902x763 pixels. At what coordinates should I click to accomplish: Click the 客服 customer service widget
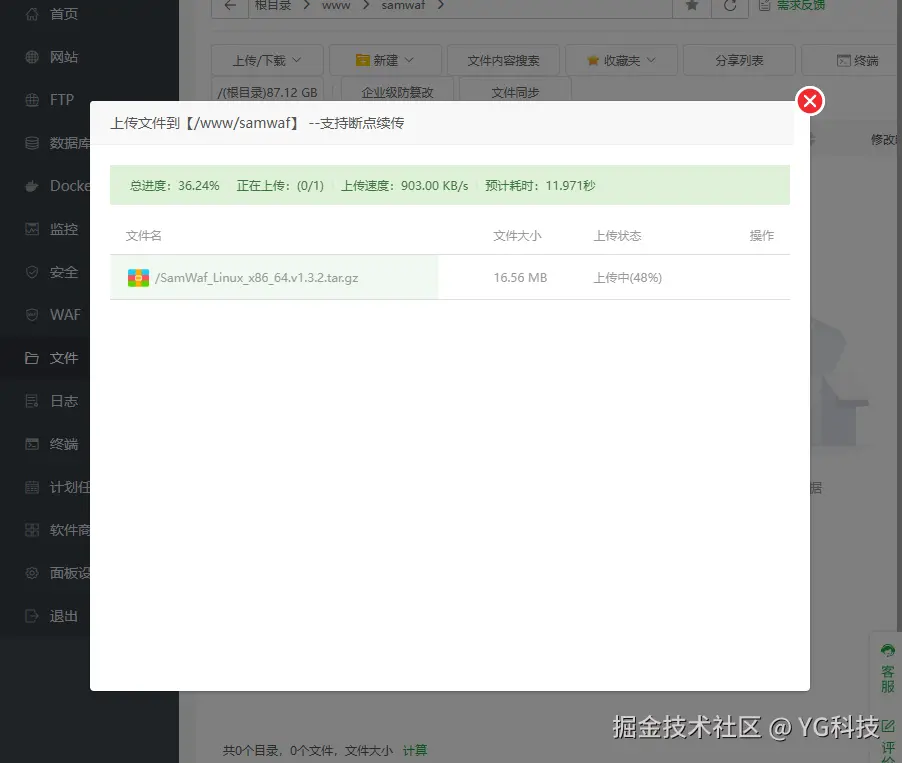click(888, 670)
